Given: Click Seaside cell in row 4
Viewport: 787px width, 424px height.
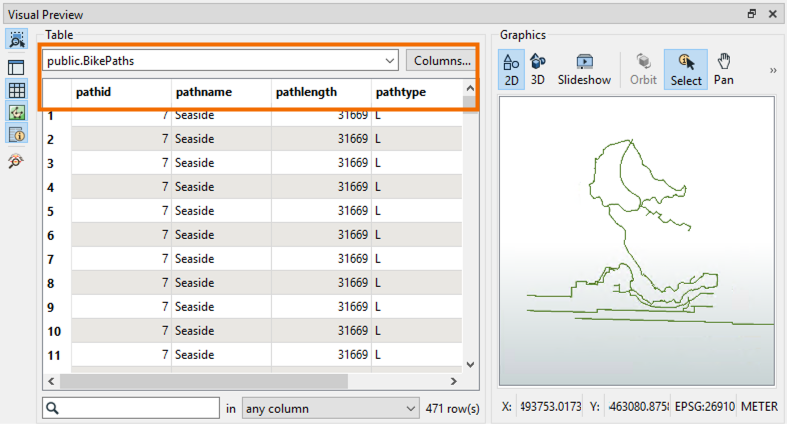Looking at the screenshot, I should click(221, 187).
